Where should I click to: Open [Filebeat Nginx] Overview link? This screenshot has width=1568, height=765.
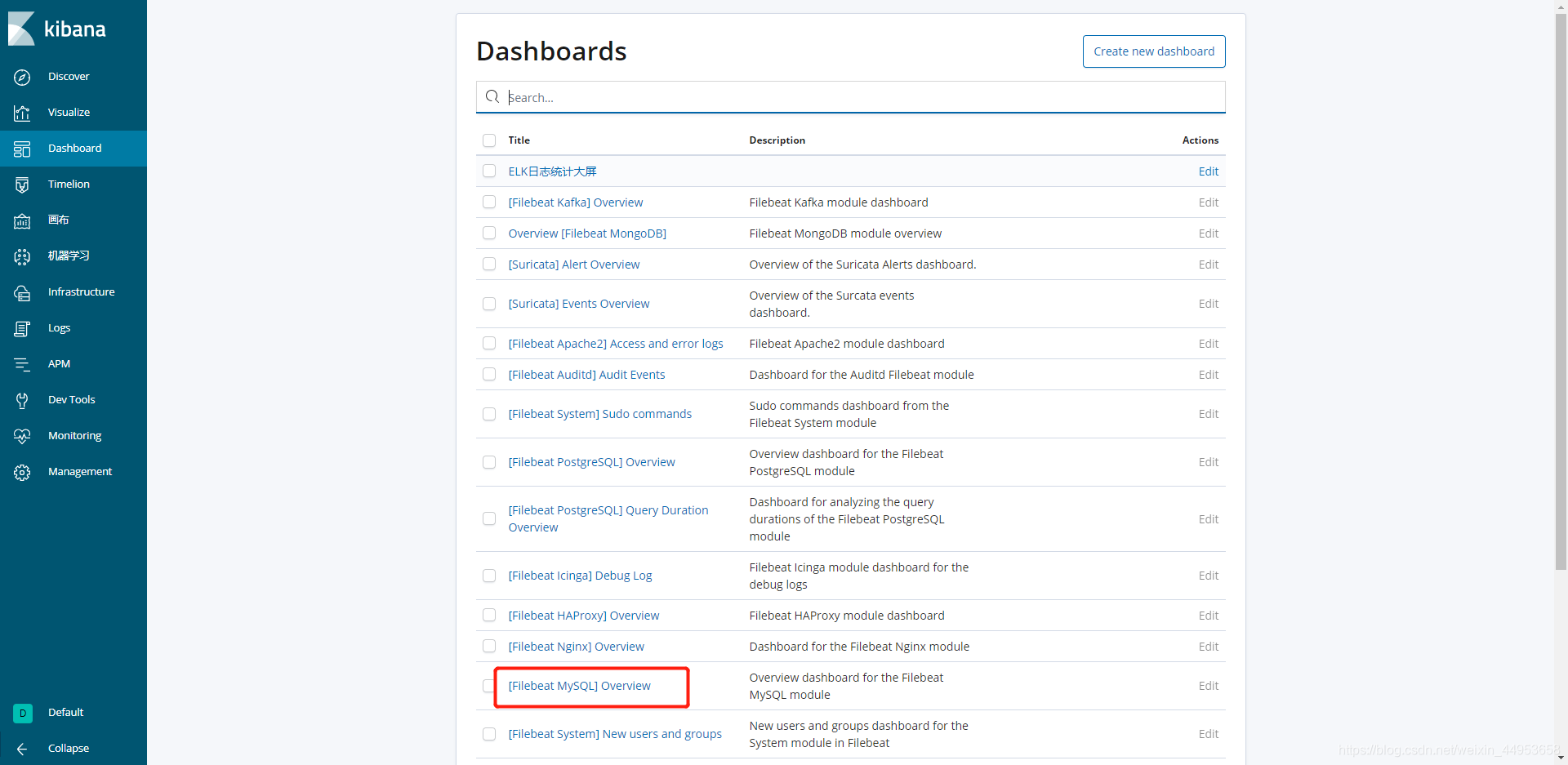point(576,647)
